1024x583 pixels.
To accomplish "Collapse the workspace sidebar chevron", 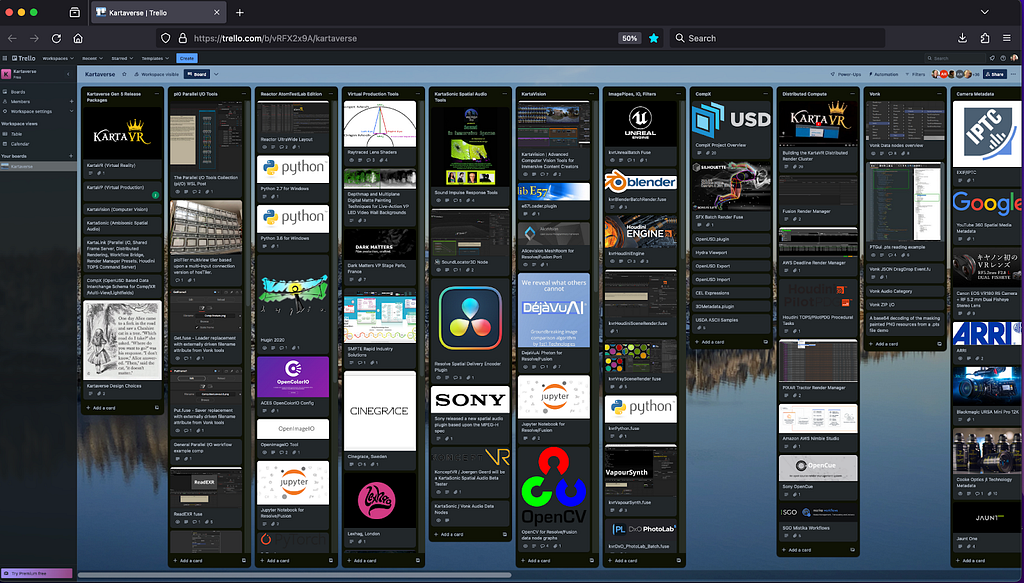I will 69,74.
